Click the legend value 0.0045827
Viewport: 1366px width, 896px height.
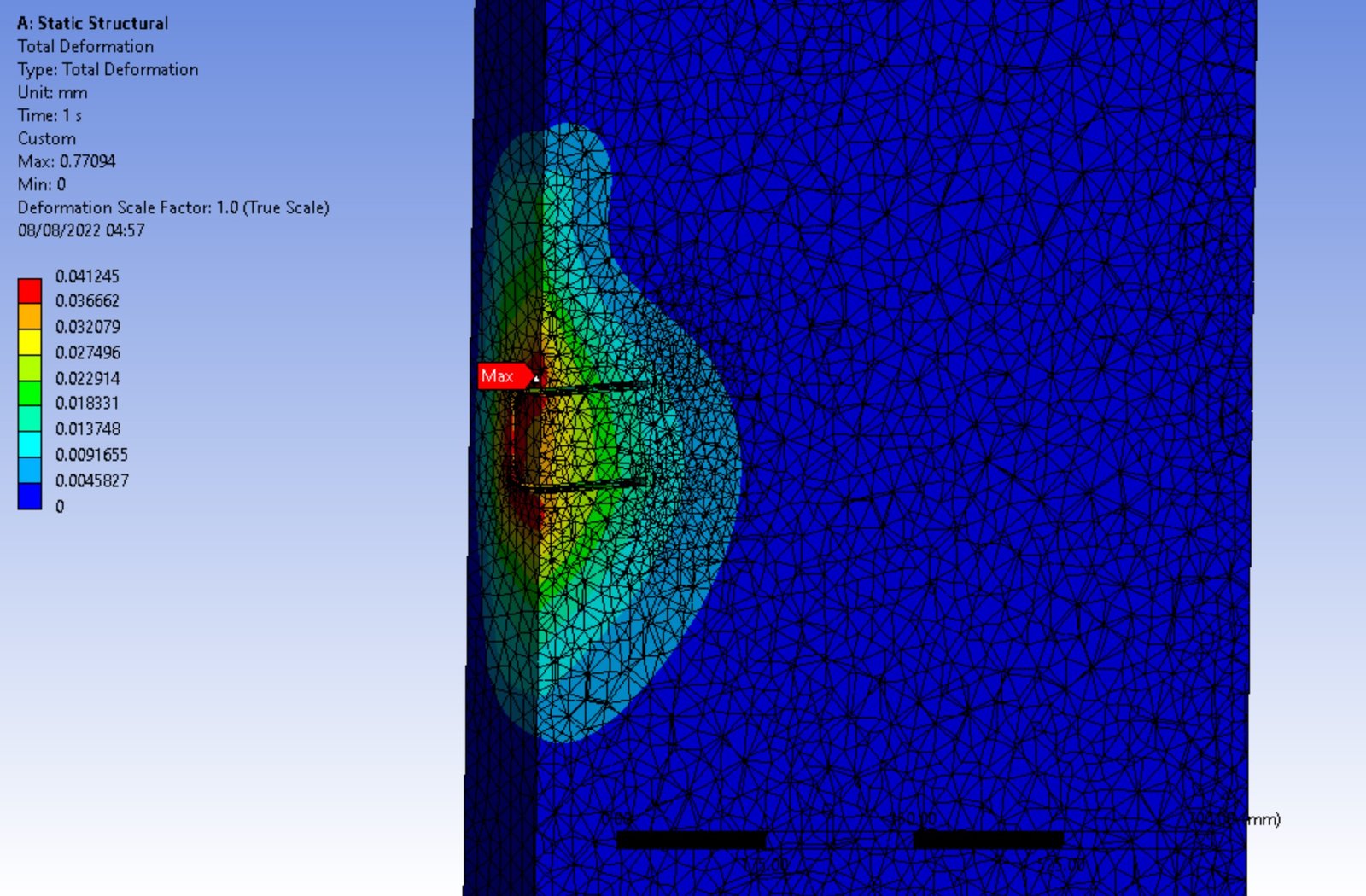point(91,480)
